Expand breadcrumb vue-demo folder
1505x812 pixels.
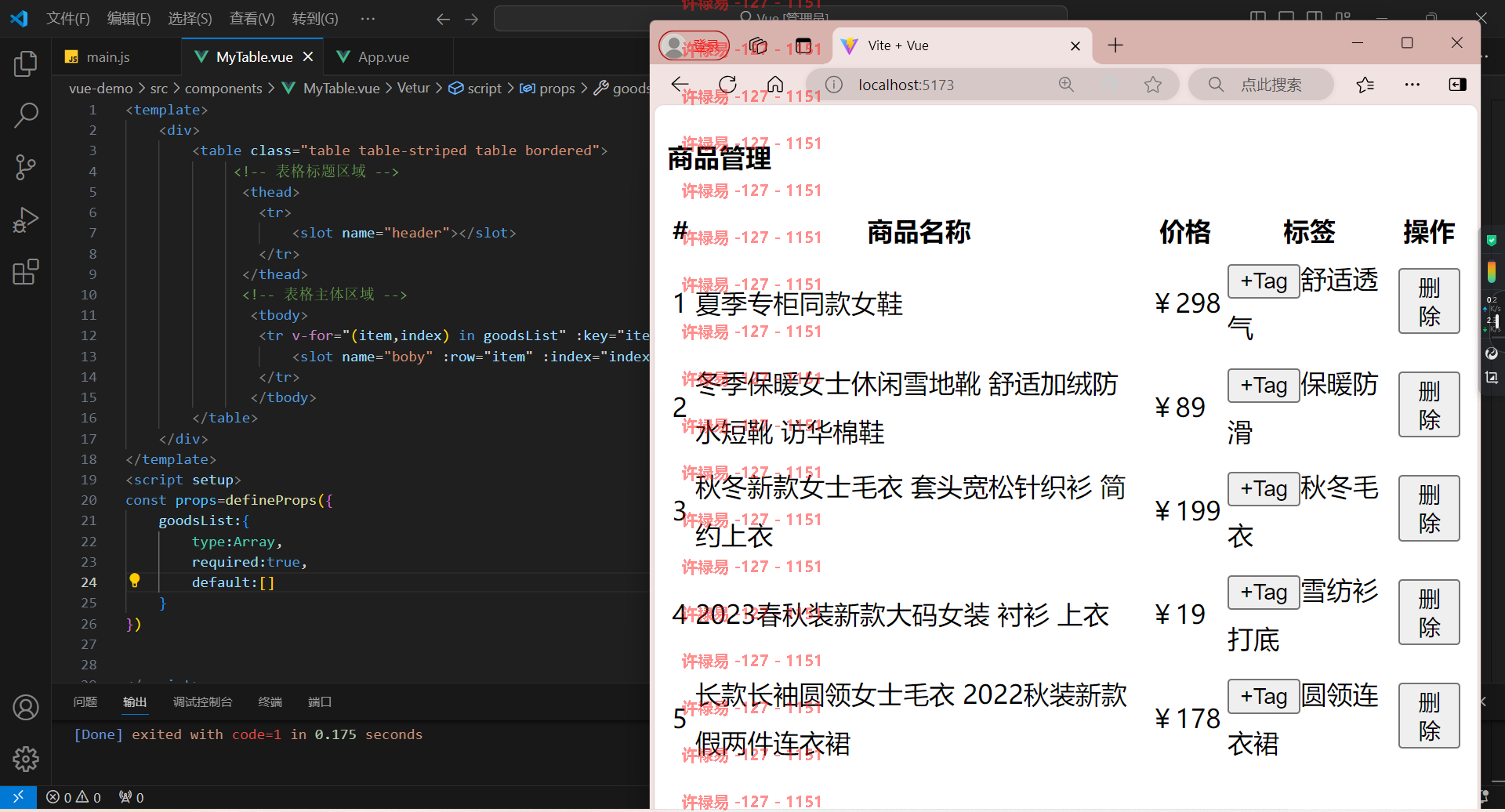tap(101, 89)
